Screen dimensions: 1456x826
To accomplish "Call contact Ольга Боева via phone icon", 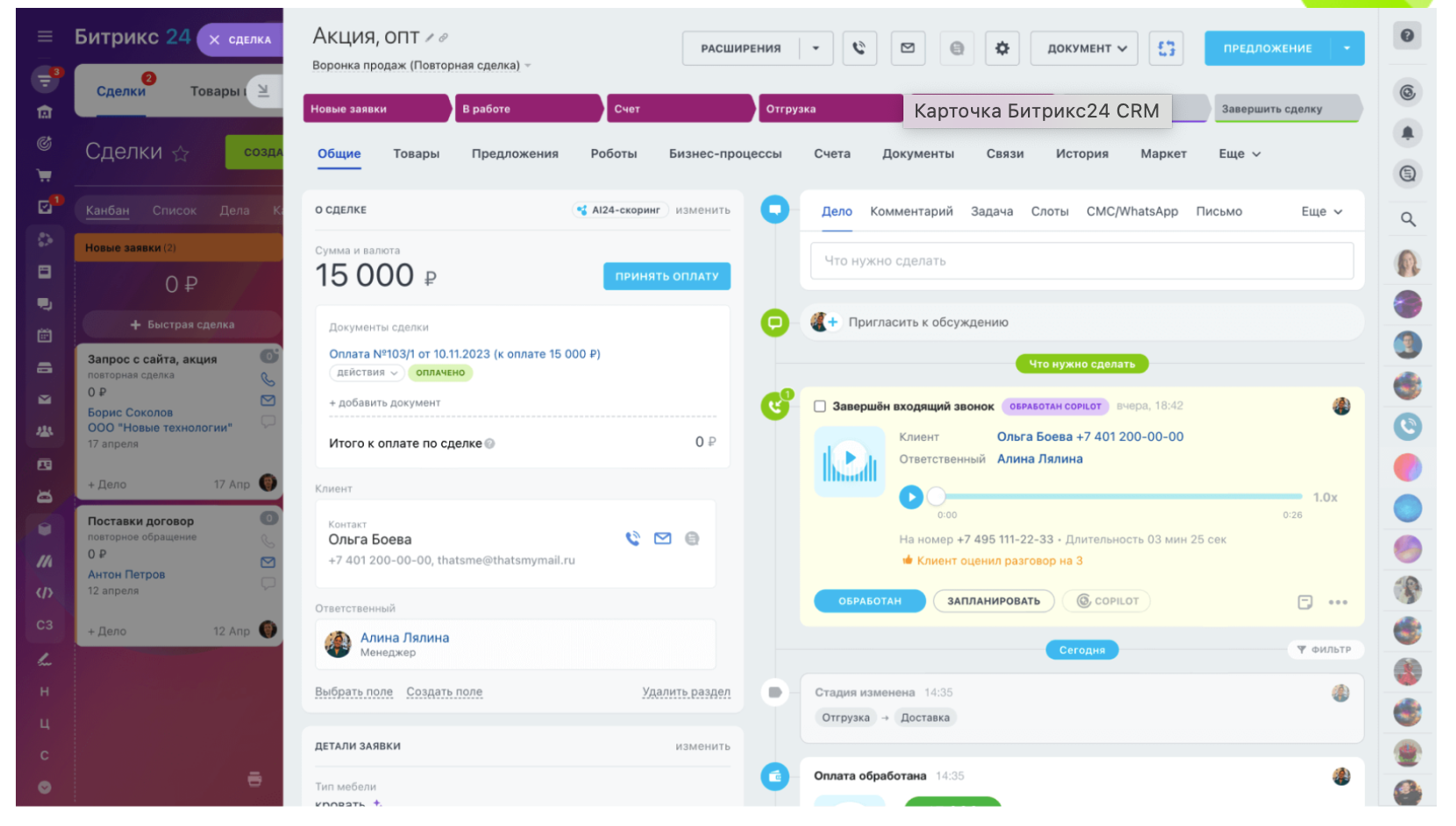I will (632, 538).
